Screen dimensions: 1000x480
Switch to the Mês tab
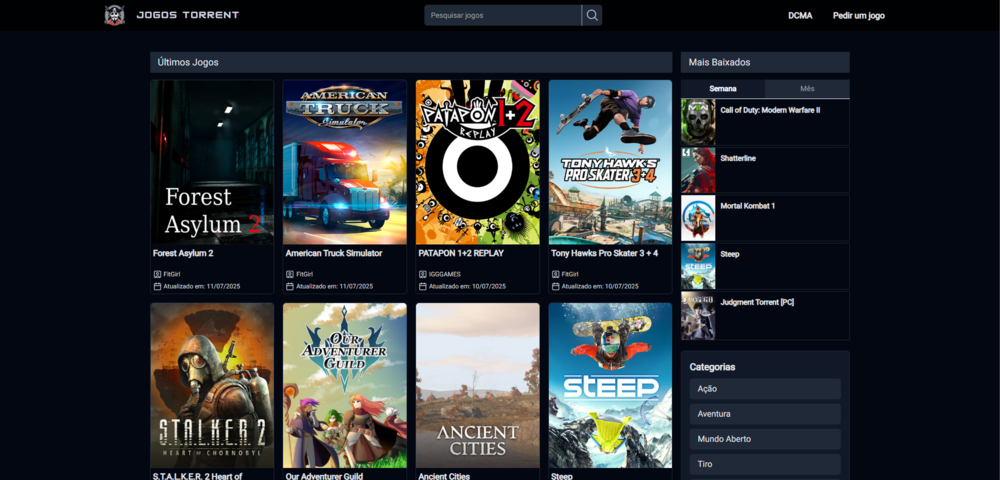(807, 89)
